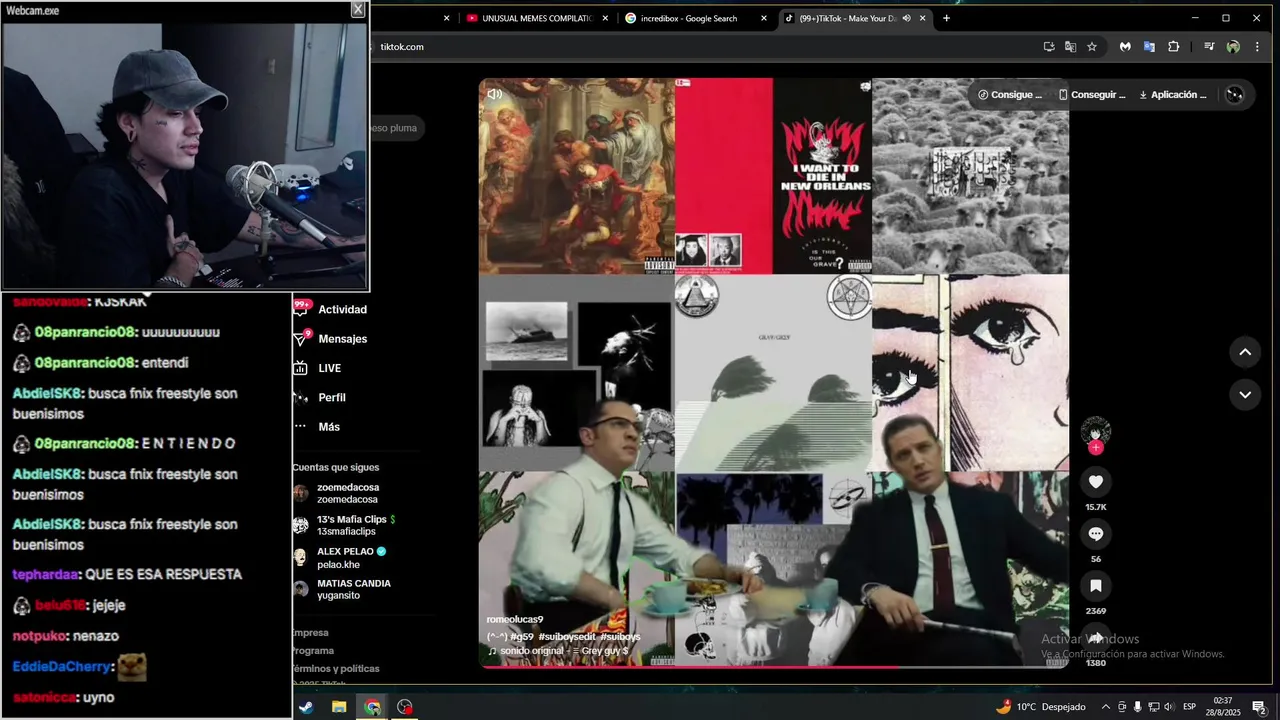This screenshot has width=1280, height=720.
Task: Click the #suiboysedit hashtag
Action: tap(567, 636)
